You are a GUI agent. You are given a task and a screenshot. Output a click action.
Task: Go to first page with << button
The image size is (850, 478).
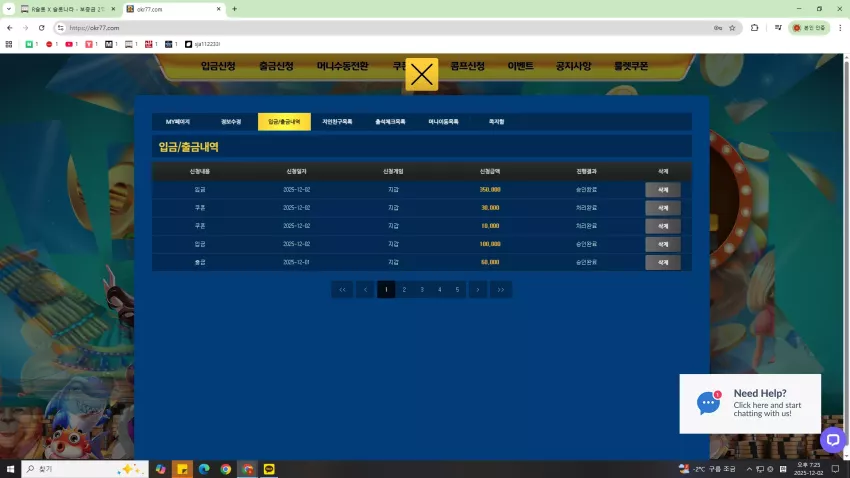coord(342,289)
